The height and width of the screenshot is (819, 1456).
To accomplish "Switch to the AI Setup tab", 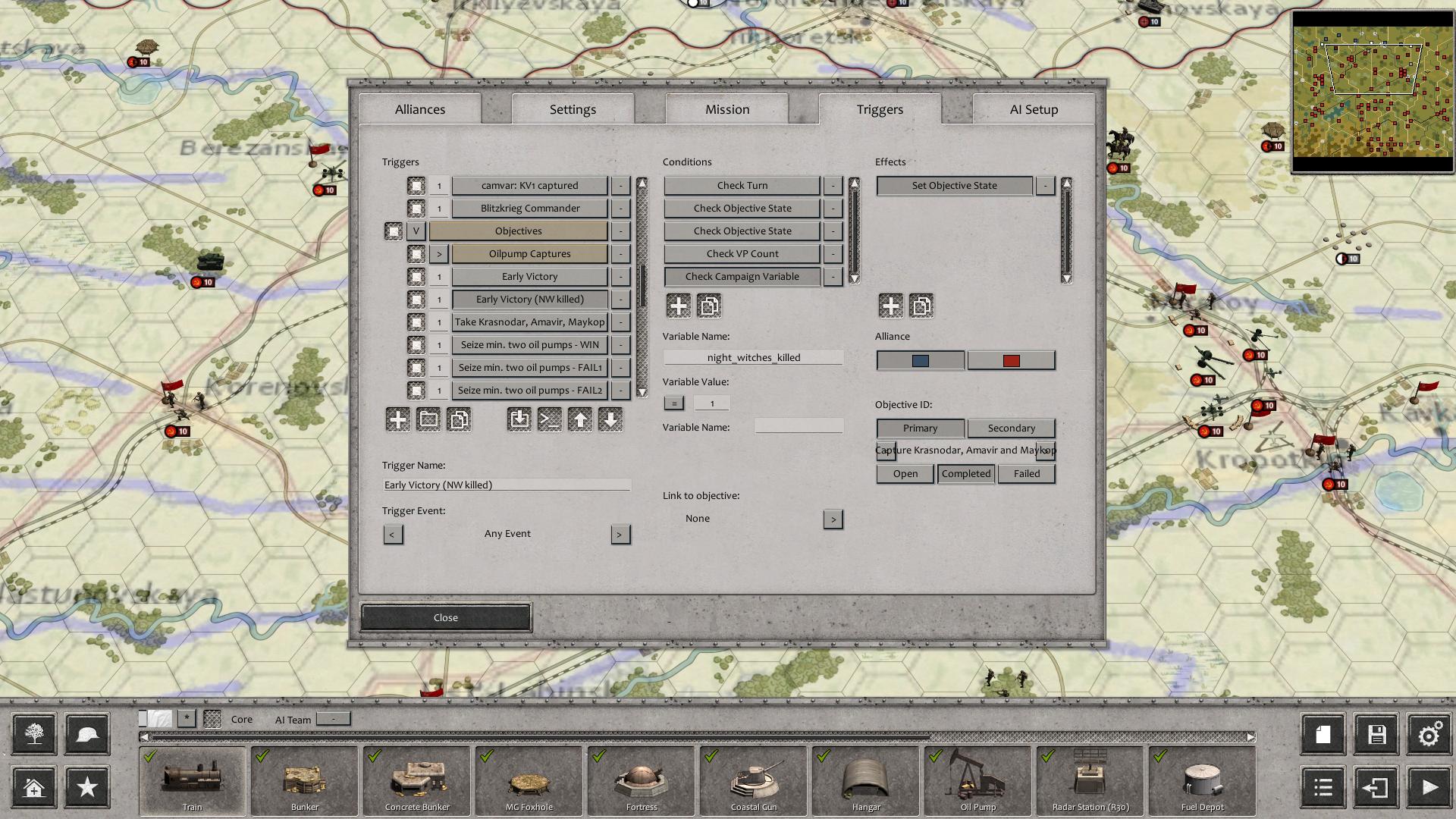I will click(1033, 108).
